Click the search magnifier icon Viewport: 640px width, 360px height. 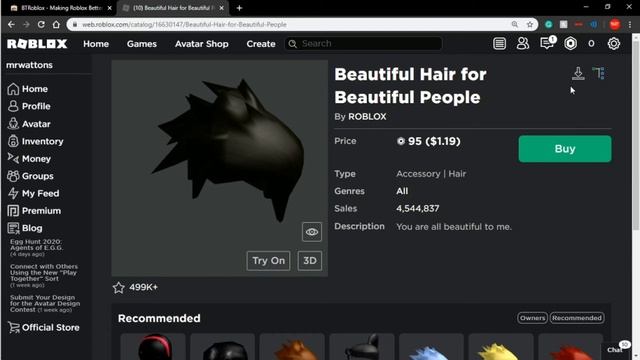[293, 44]
